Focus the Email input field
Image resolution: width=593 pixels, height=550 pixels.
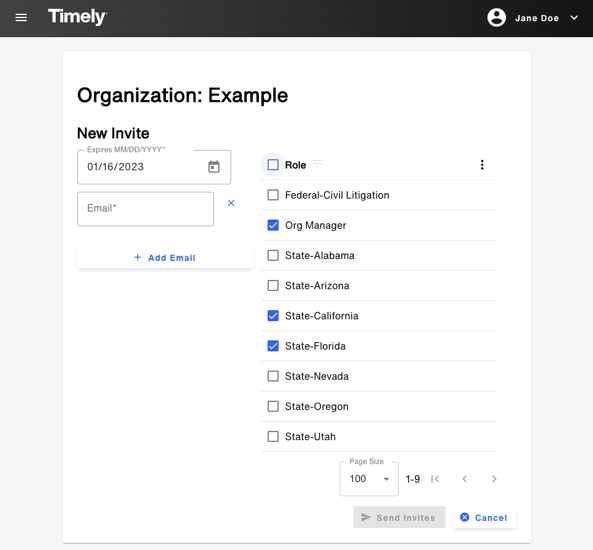coord(145,209)
